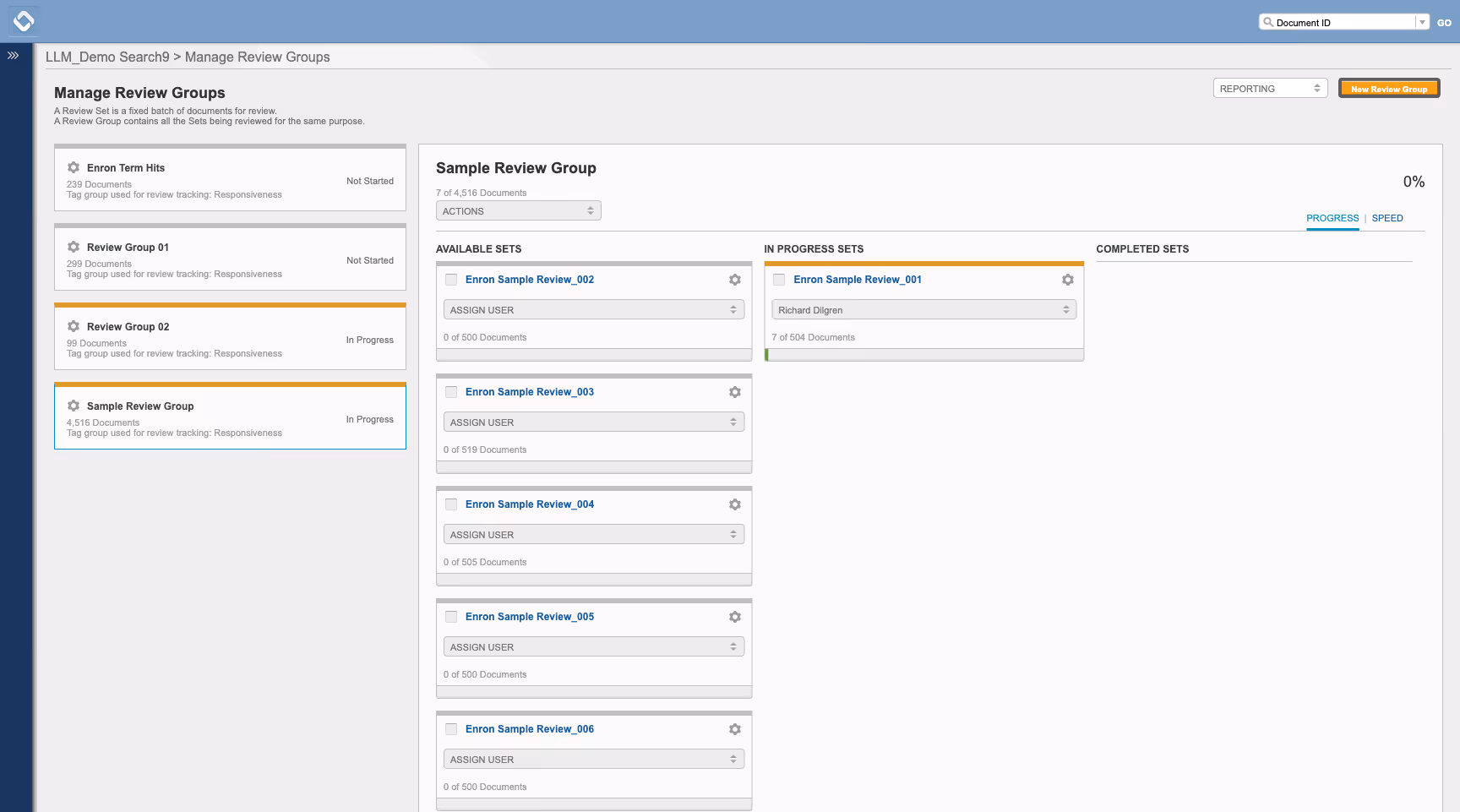Screen dimensions: 1460x812
Task: Click progress bar of Enron Sample Review_002
Action: pyautogui.click(x=594, y=355)
